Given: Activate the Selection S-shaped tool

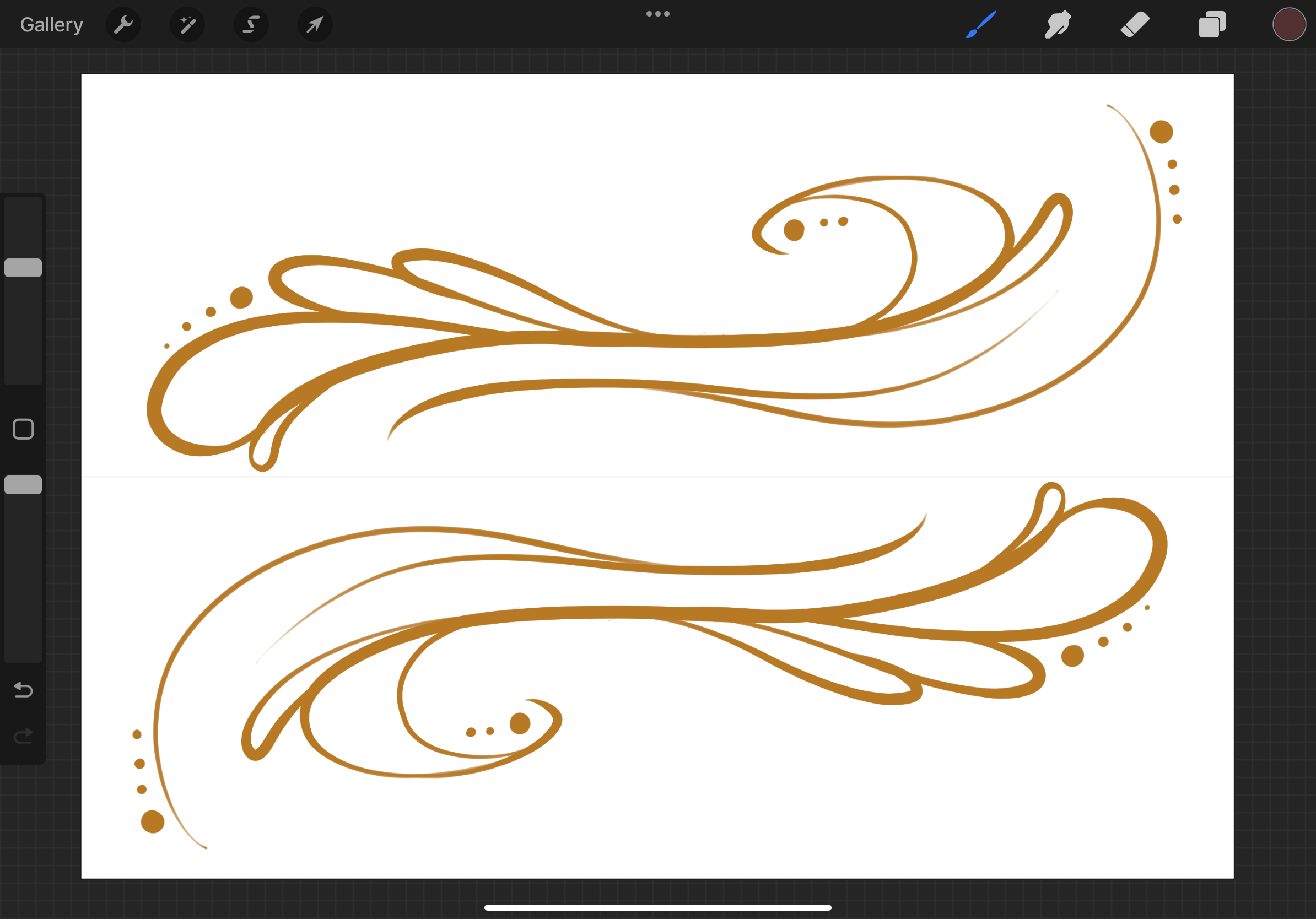Looking at the screenshot, I should tap(251, 25).
